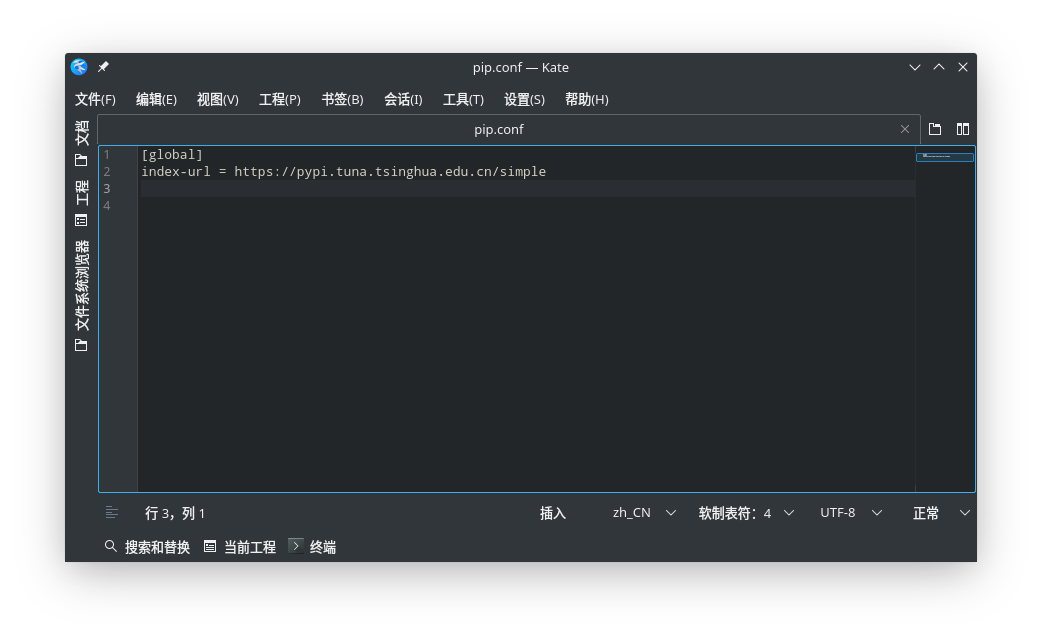
Task: Unpin the window via pin icon
Action: 102,67
